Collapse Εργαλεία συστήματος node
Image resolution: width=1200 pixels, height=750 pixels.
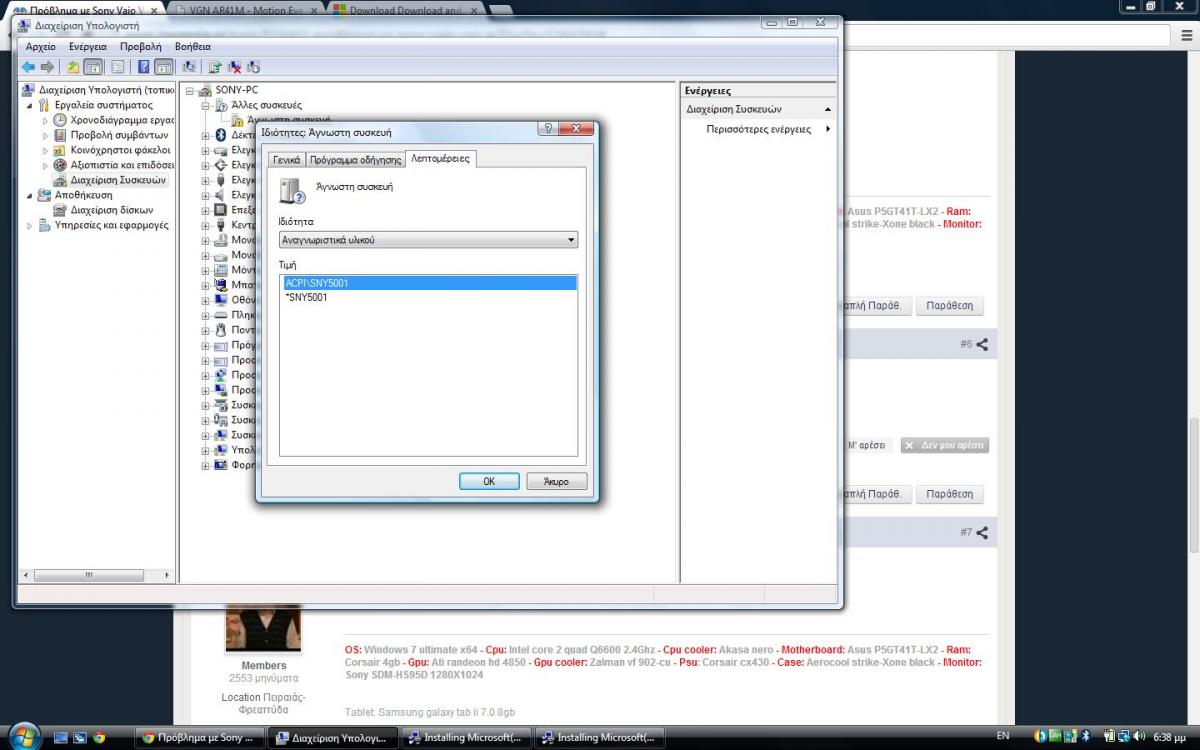coord(30,105)
